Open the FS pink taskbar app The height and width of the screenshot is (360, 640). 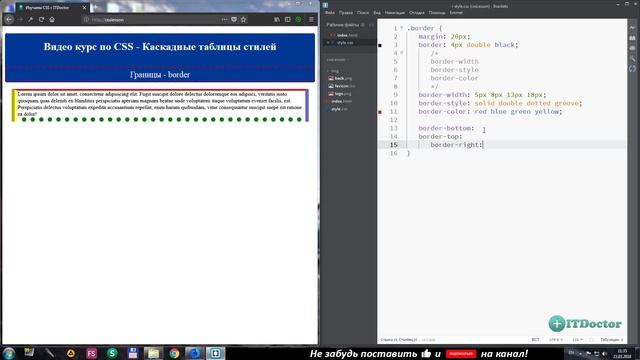(91, 353)
